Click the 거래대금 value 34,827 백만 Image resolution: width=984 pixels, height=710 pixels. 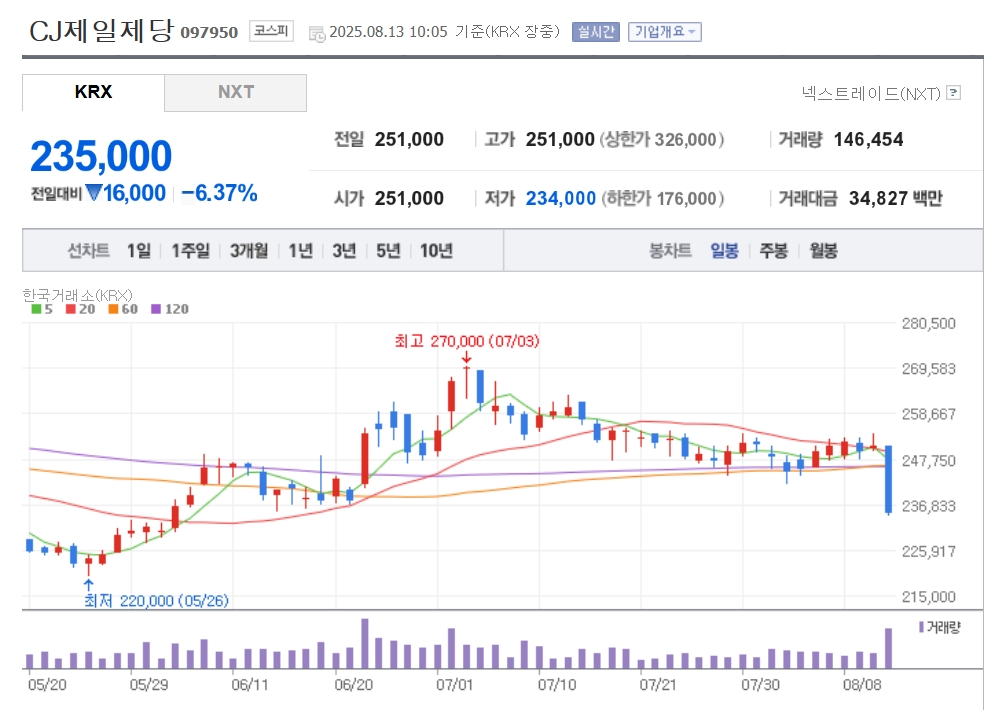pos(896,198)
